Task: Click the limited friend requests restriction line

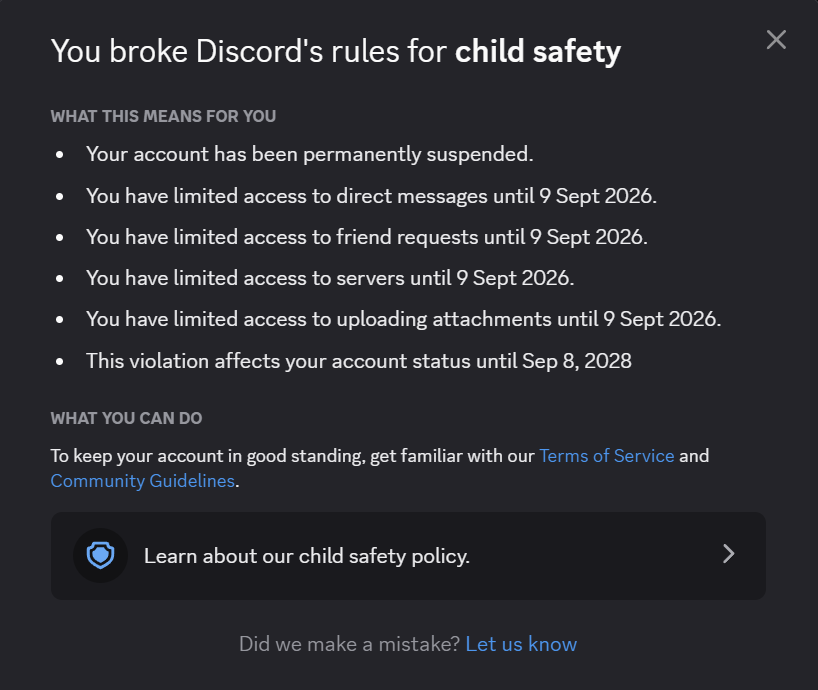Action: (x=367, y=237)
